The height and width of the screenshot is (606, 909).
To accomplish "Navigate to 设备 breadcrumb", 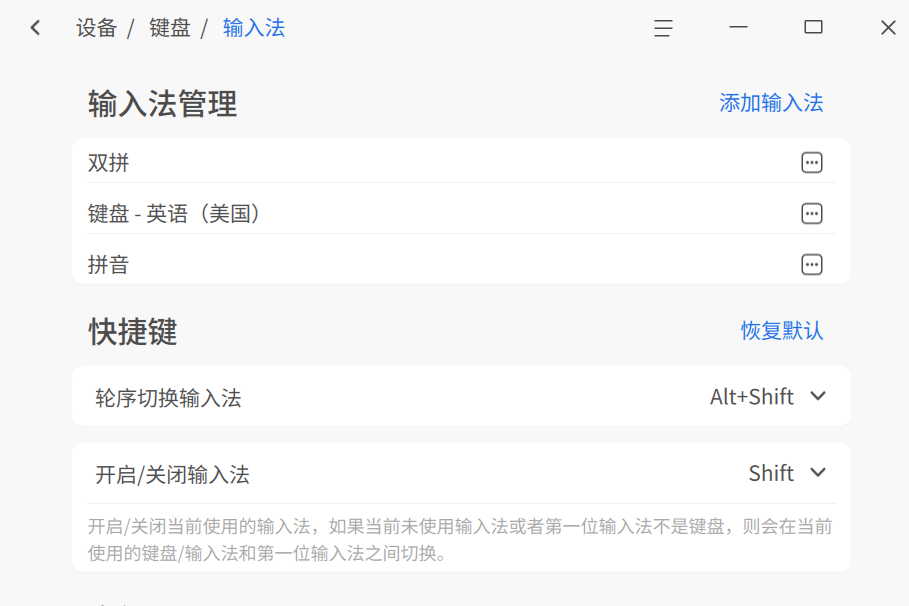I will [96, 28].
